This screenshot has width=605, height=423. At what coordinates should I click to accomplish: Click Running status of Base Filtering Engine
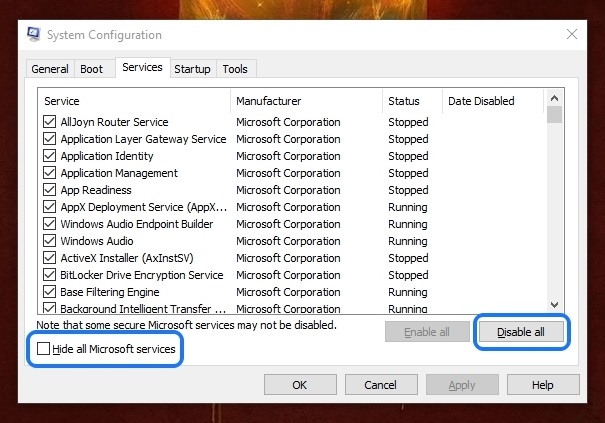pos(408,292)
